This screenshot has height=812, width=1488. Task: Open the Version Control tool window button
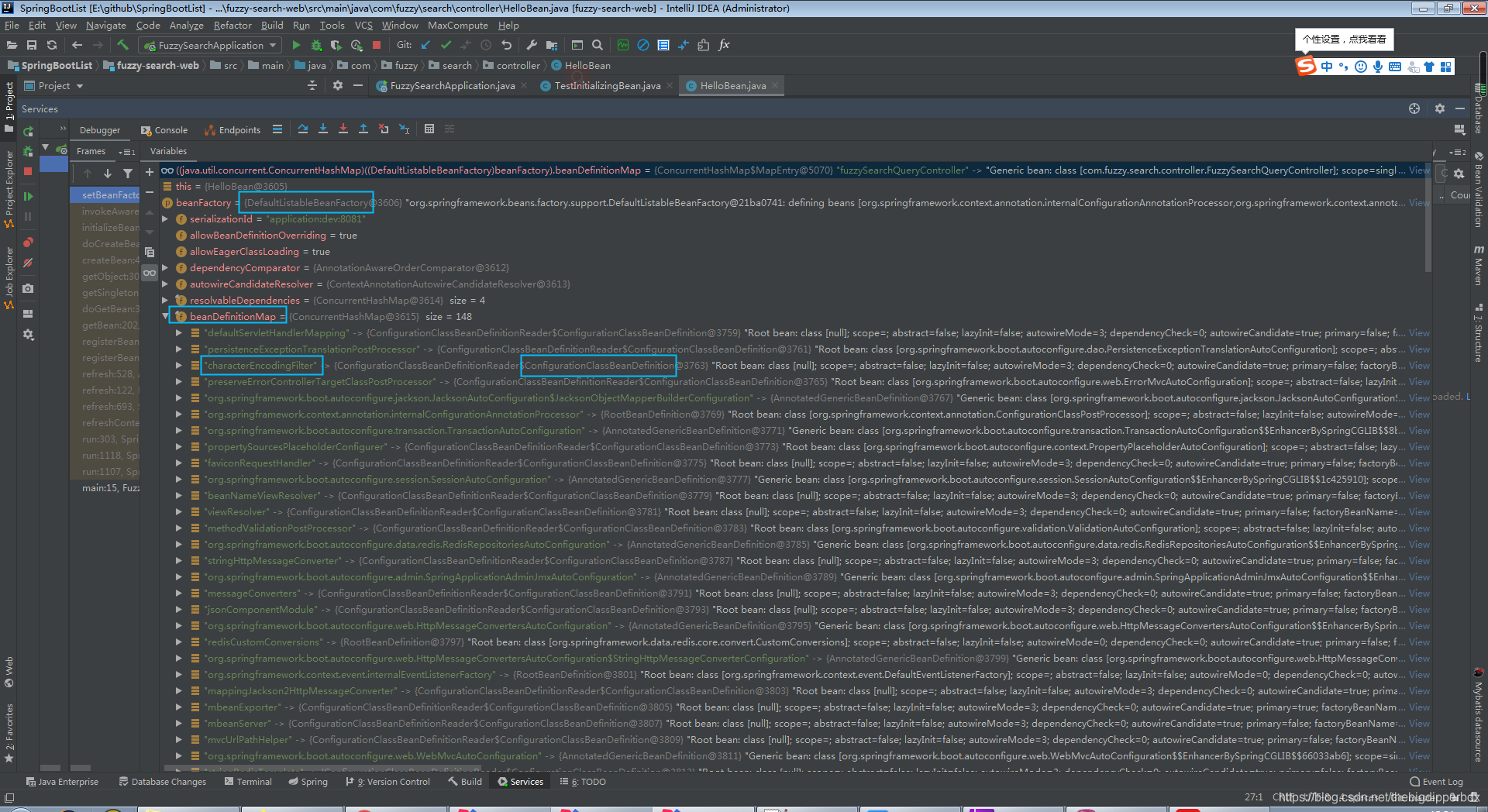click(387, 782)
